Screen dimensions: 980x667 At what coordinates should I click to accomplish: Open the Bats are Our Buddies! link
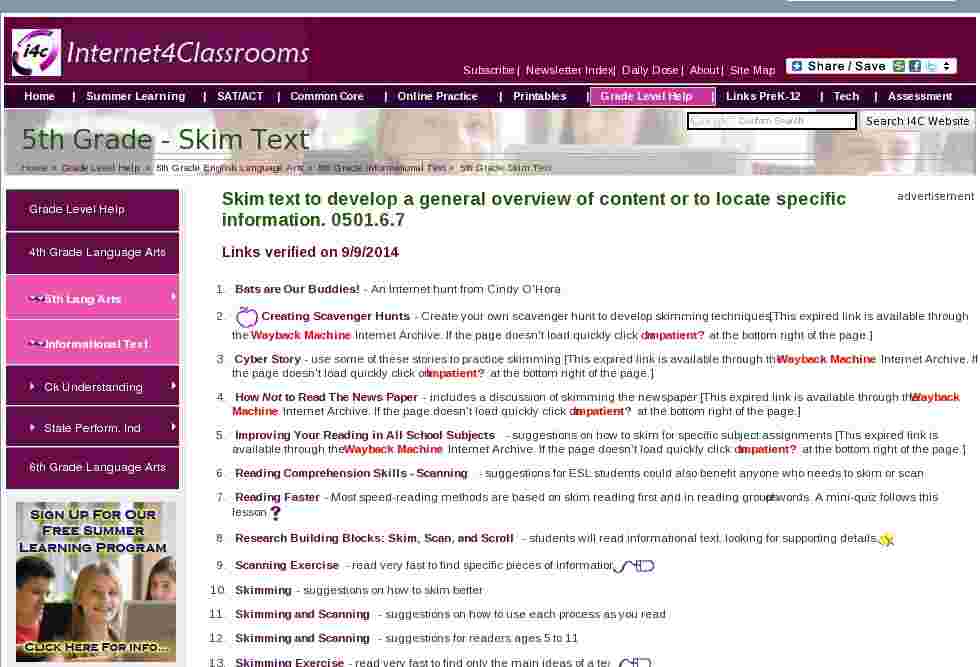click(297, 289)
